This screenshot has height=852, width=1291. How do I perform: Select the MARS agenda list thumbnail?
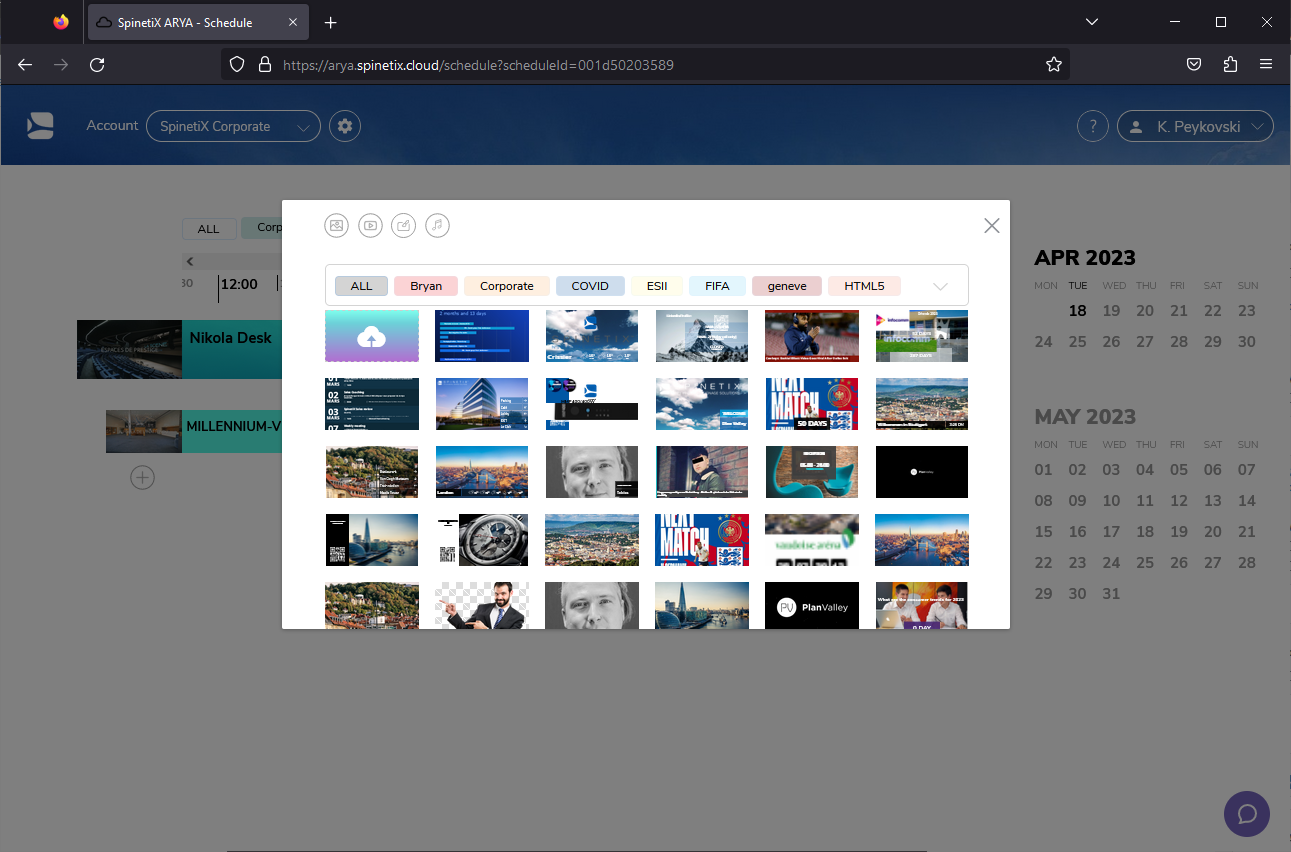coord(372,404)
